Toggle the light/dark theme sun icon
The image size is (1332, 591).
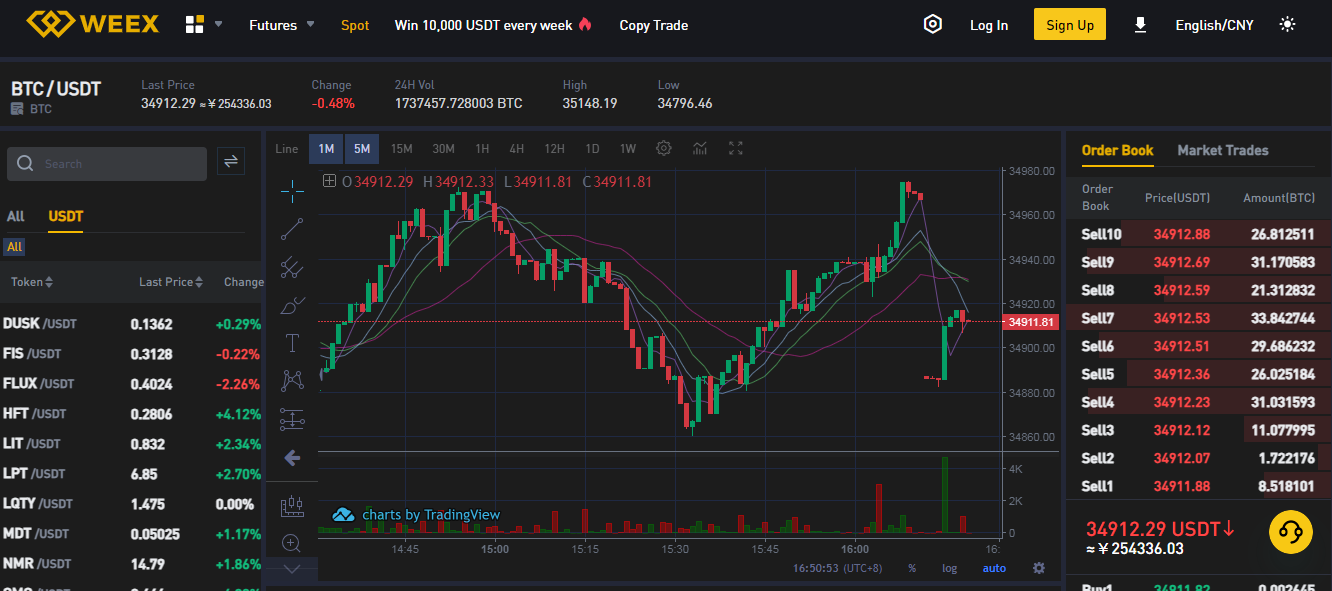coord(1288,25)
